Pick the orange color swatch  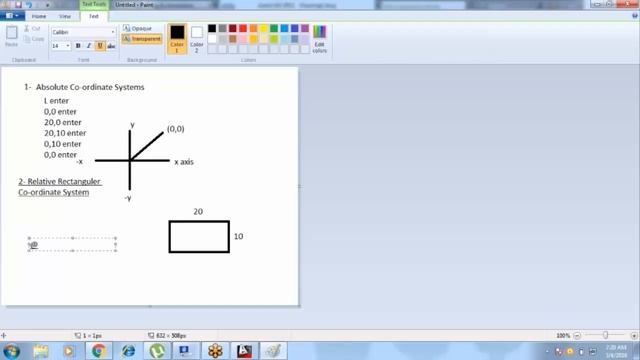253,28
